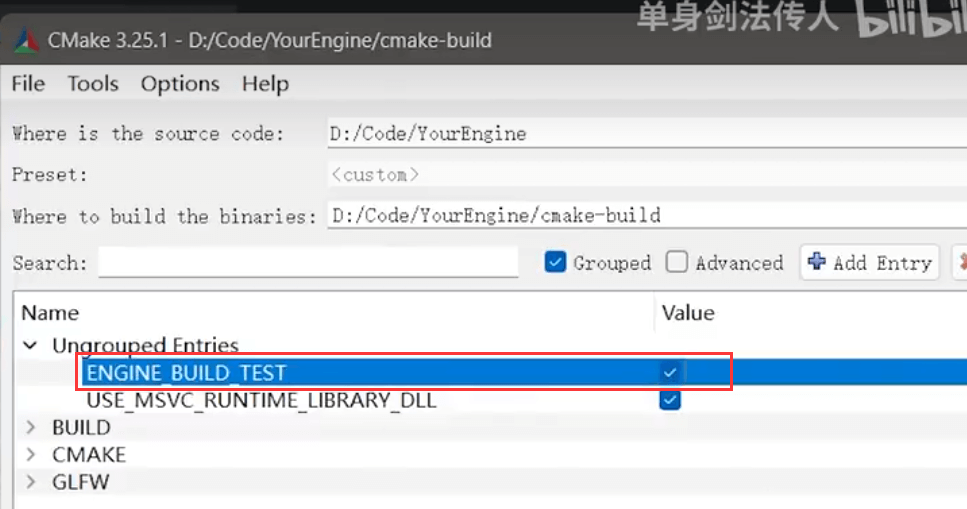Image resolution: width=967 pixels, height=509 pixels.
Task: Uncheck the Grouped checkbox
Action: click(555, 262)
